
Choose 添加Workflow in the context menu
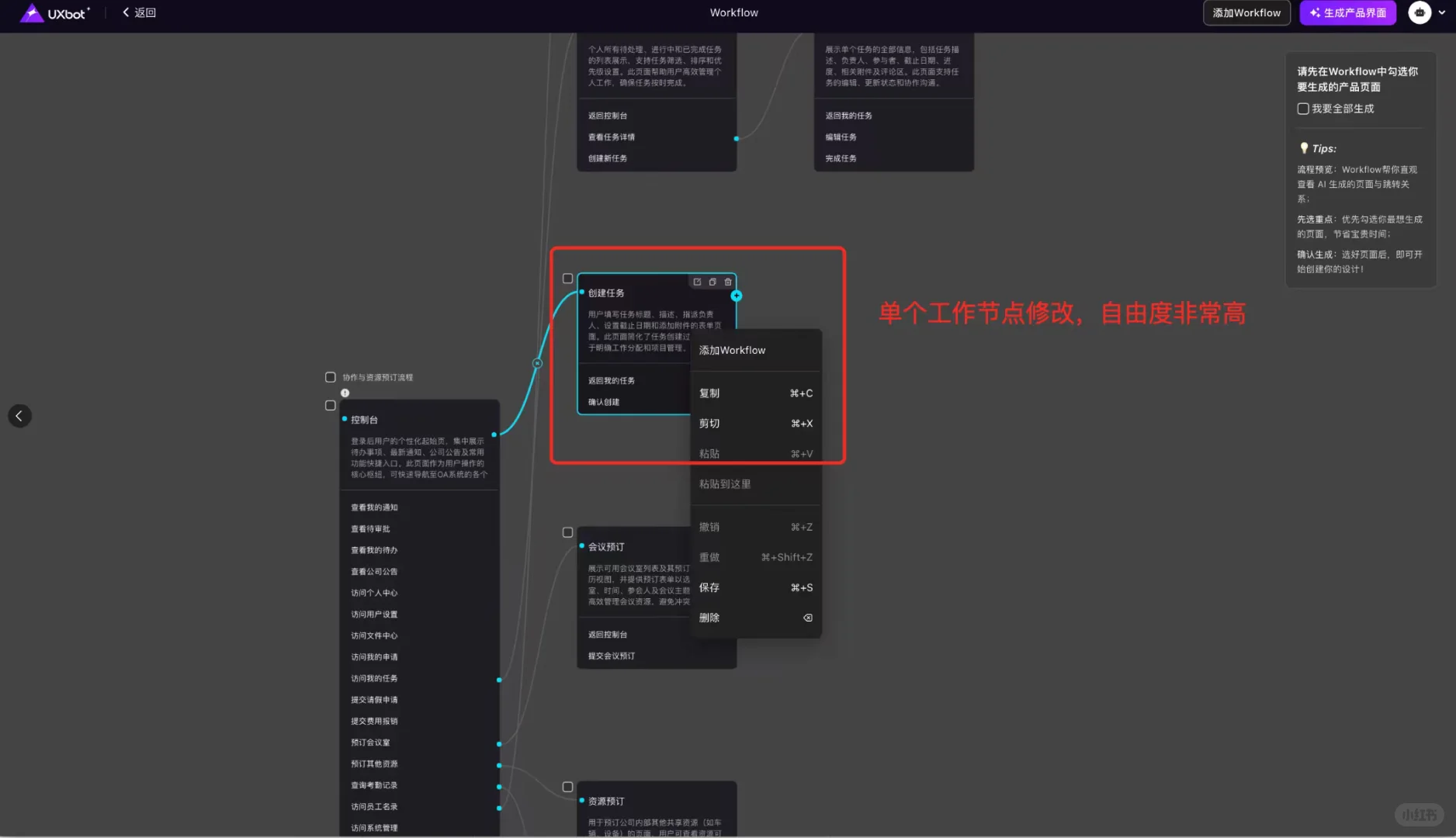[x=756, y=351]
